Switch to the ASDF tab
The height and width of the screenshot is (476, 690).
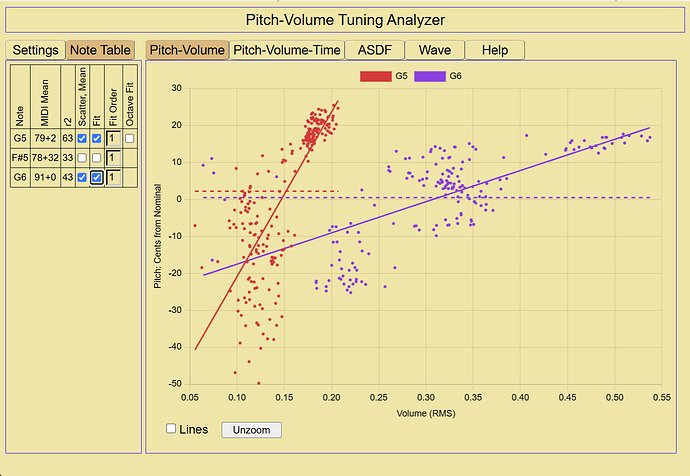(374, 50)
